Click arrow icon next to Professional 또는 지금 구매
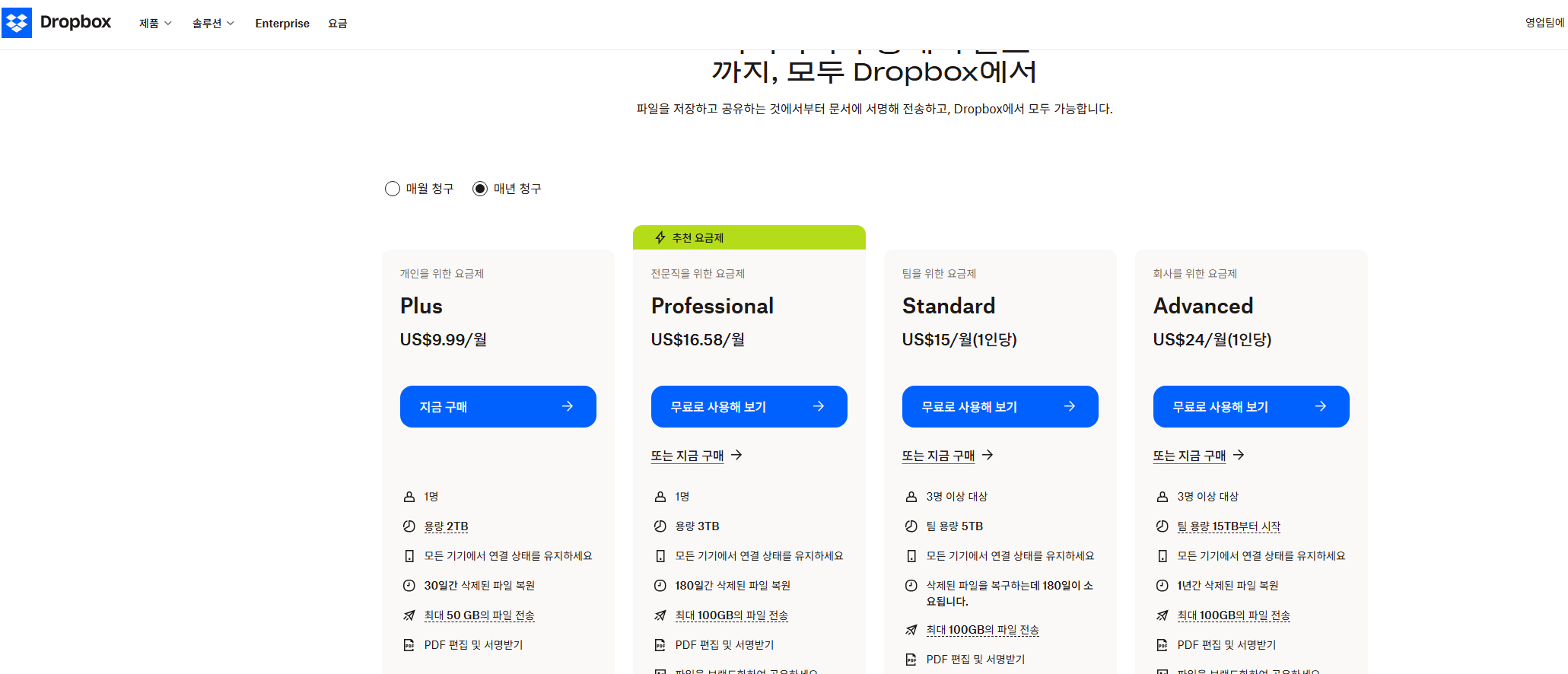 click(x=736, y=455)
